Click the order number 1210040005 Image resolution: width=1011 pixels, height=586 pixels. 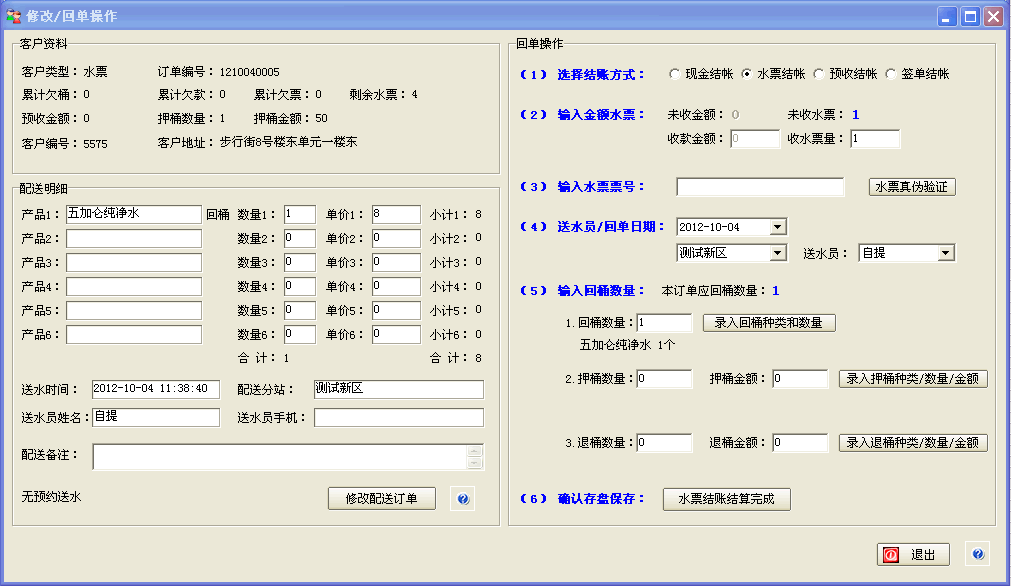(x=250, y=72)
